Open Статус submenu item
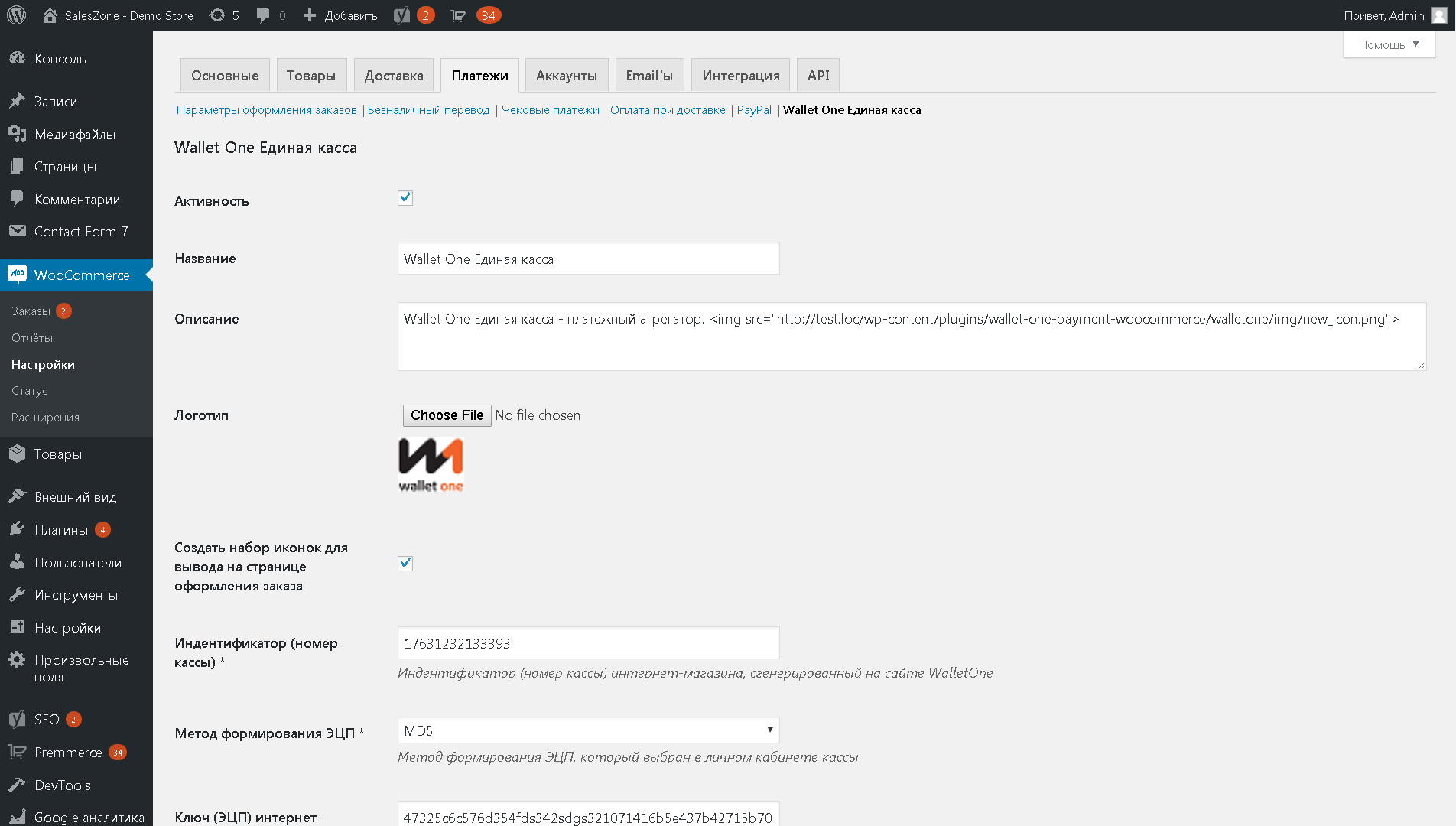The width and height of the screenshot is (1456, 826). pos(29,391)
